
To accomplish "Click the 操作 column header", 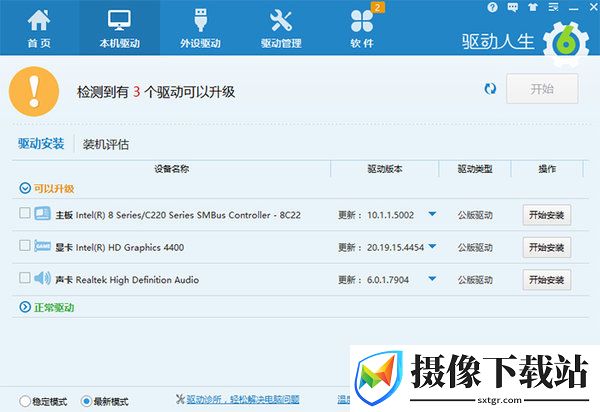I will (x=547, y=169).
